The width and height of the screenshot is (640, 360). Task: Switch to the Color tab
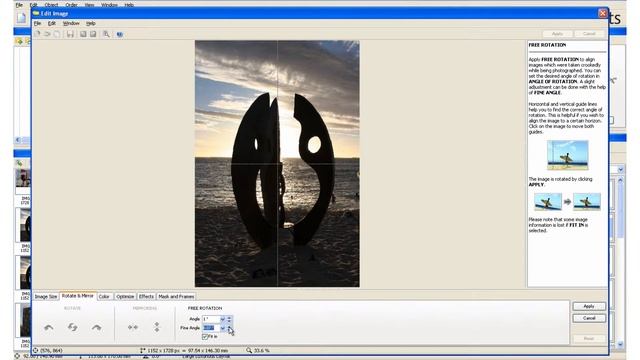click(x=104, y=297)
